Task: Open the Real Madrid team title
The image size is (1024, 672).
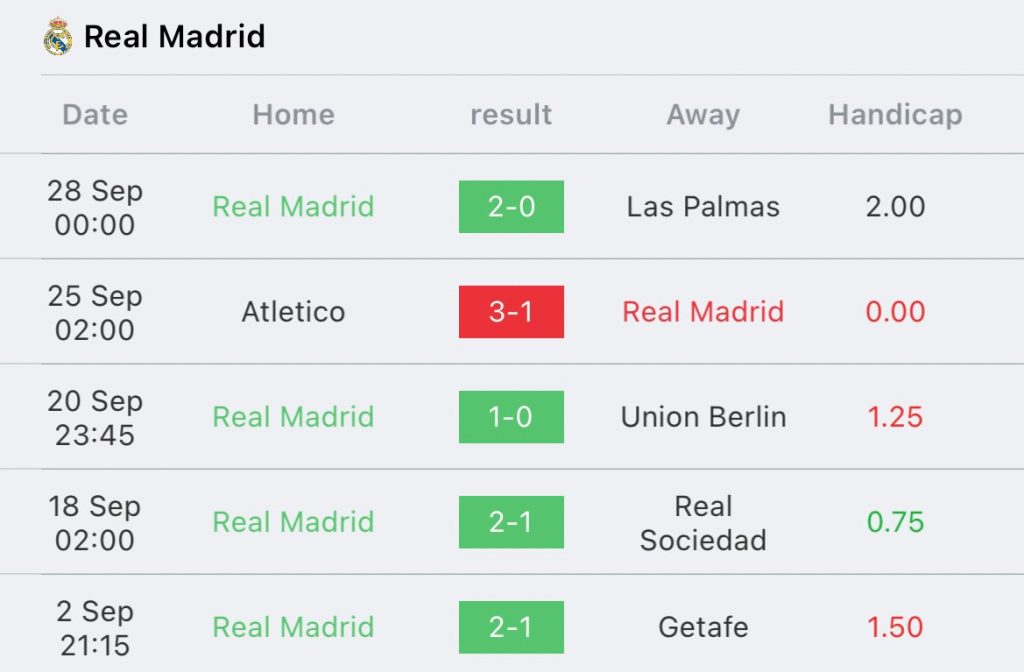Action: tap(174, 37)
